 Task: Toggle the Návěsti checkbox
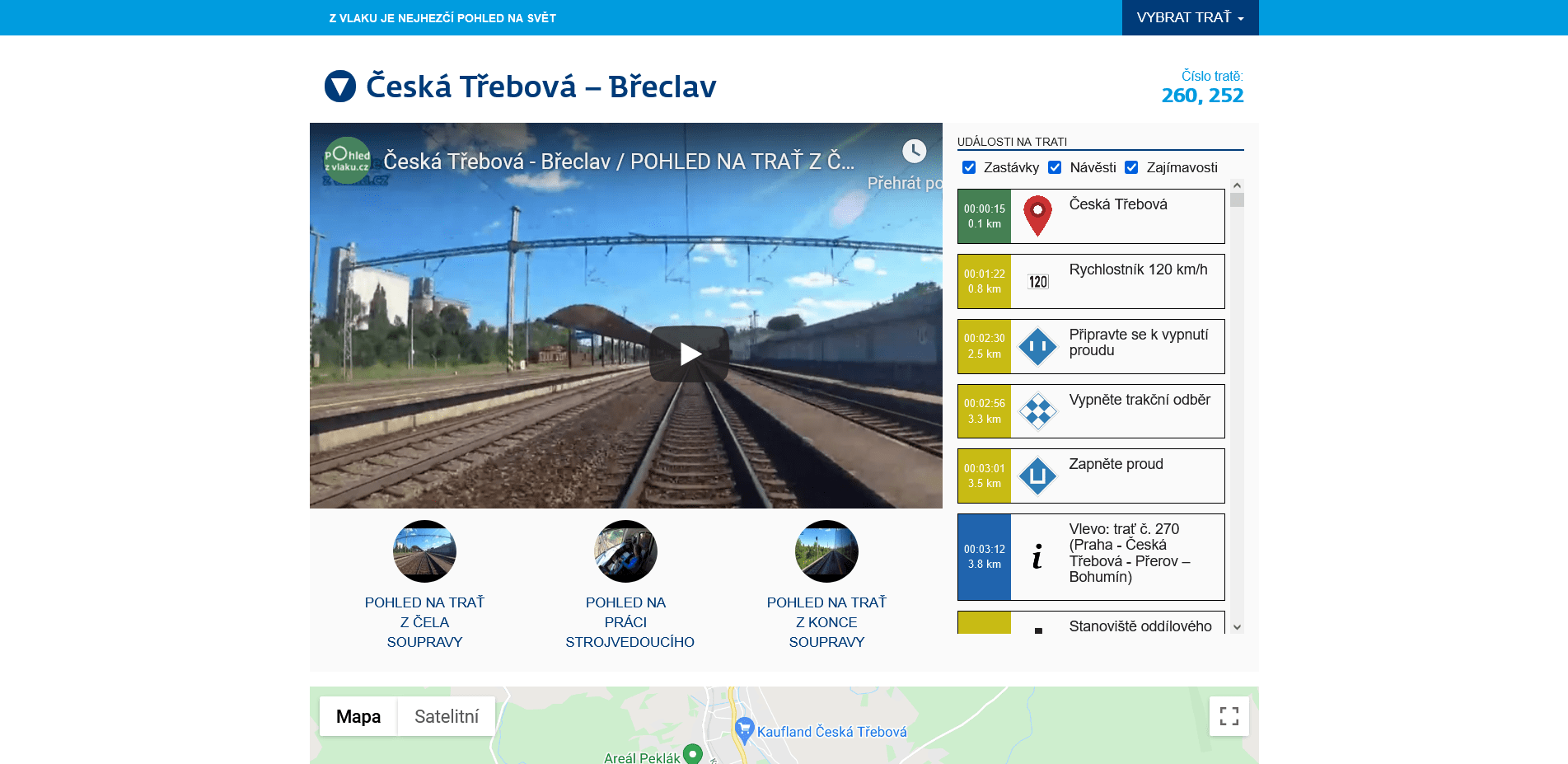click(1055, 167)
